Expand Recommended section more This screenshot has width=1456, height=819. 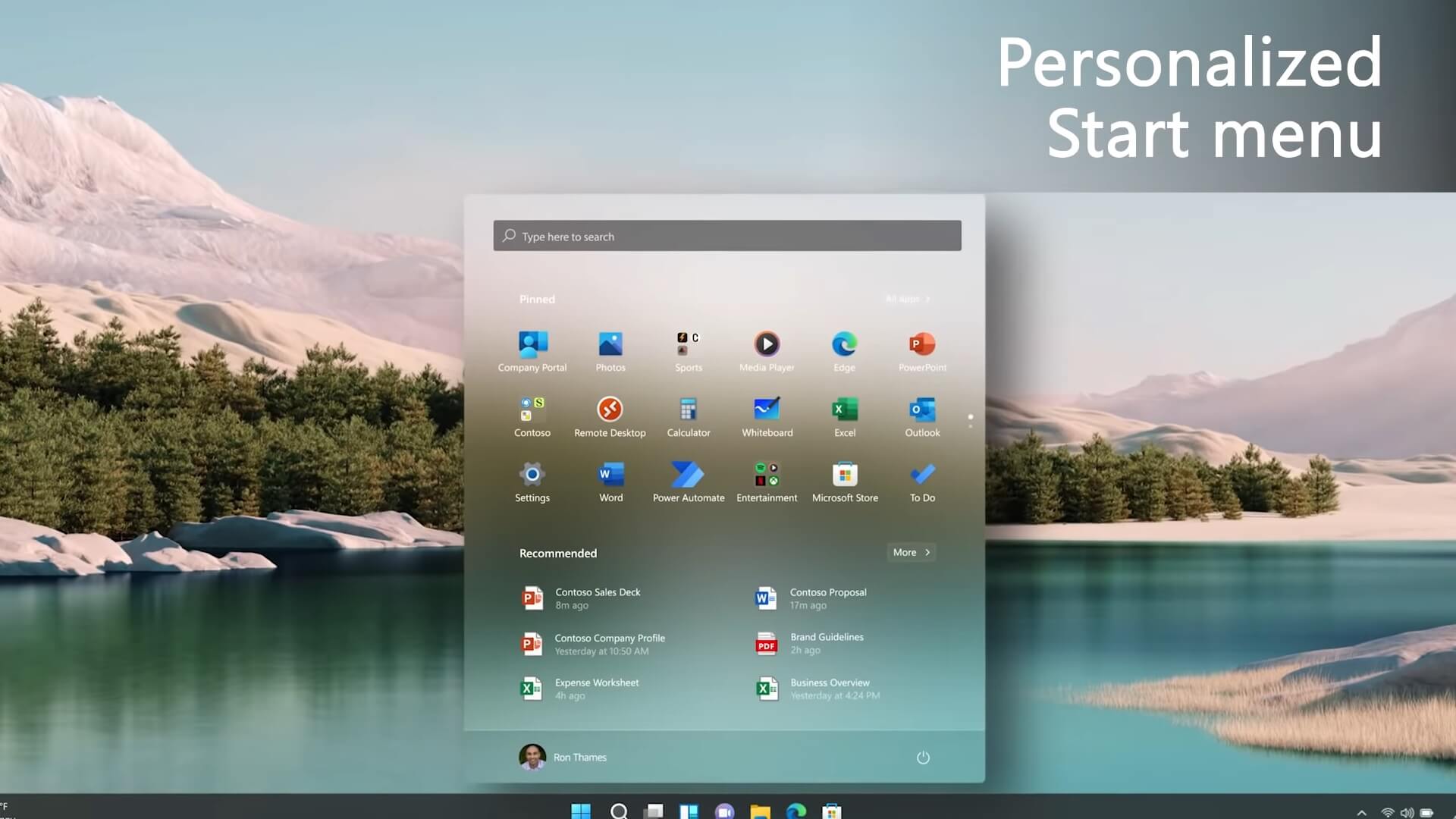pyautogui.click(x=909, y=551)
